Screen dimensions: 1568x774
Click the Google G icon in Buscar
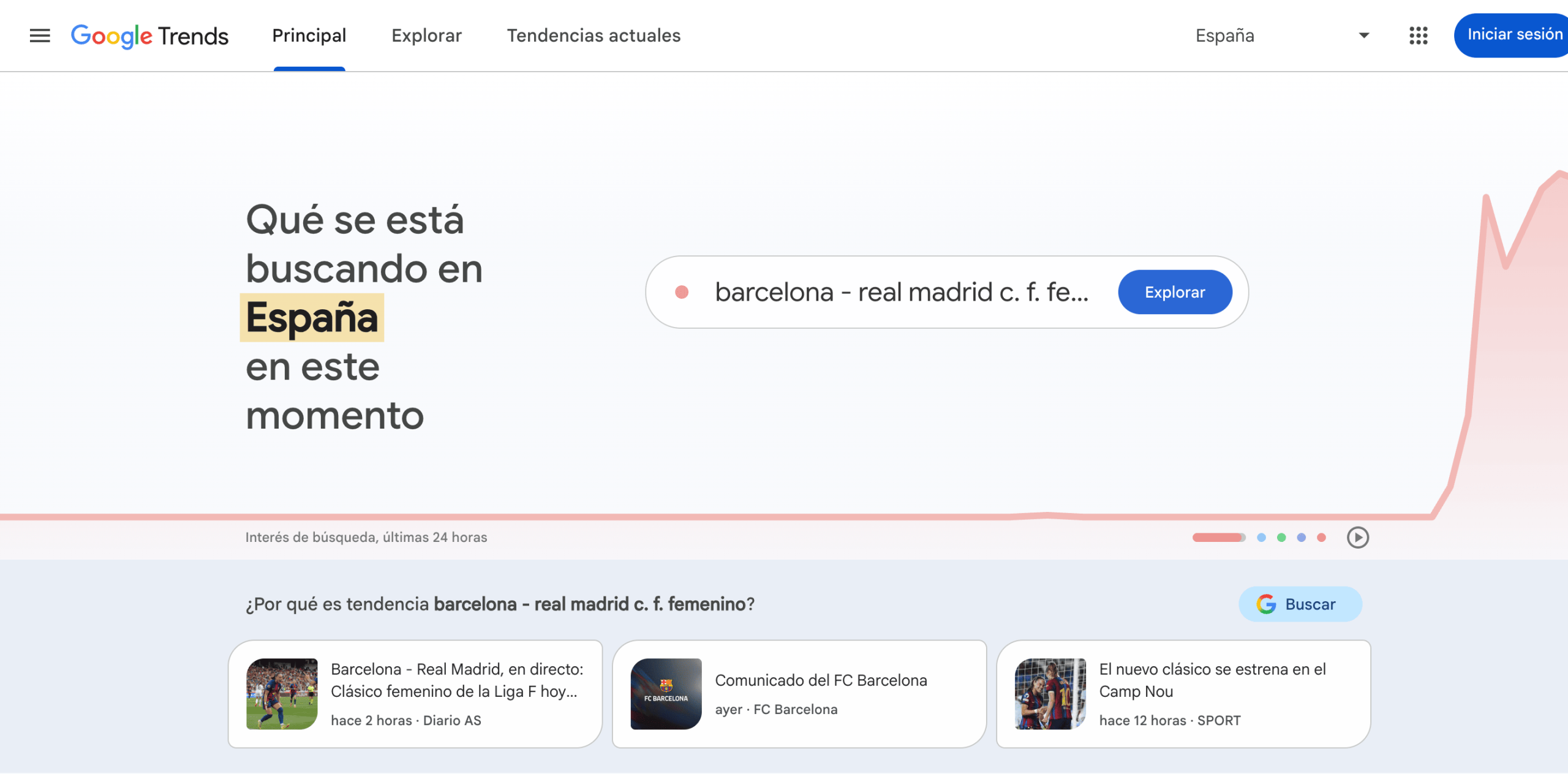pos(1266,604)
